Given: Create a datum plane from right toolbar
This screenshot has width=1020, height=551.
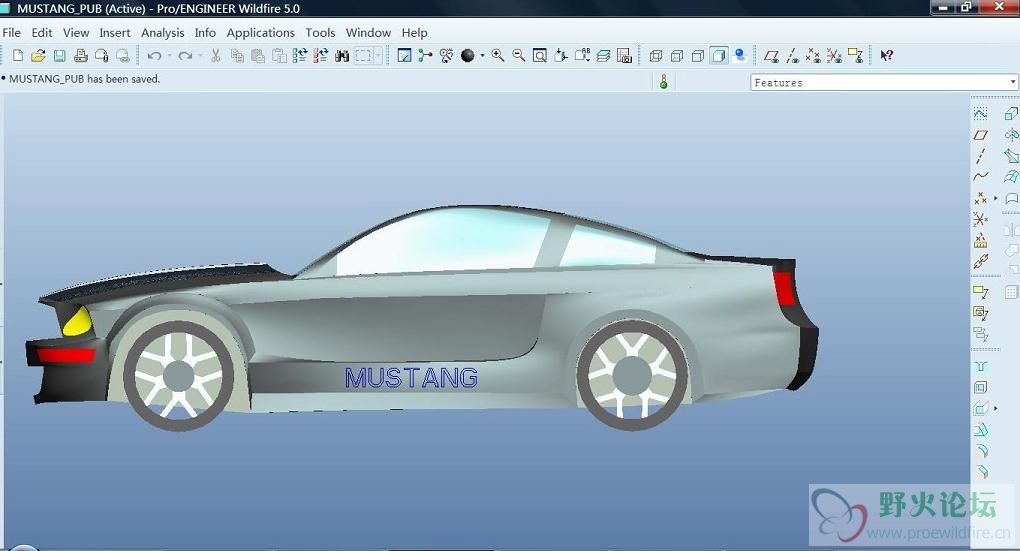Looking at the screenshot, I should point(980,135).
